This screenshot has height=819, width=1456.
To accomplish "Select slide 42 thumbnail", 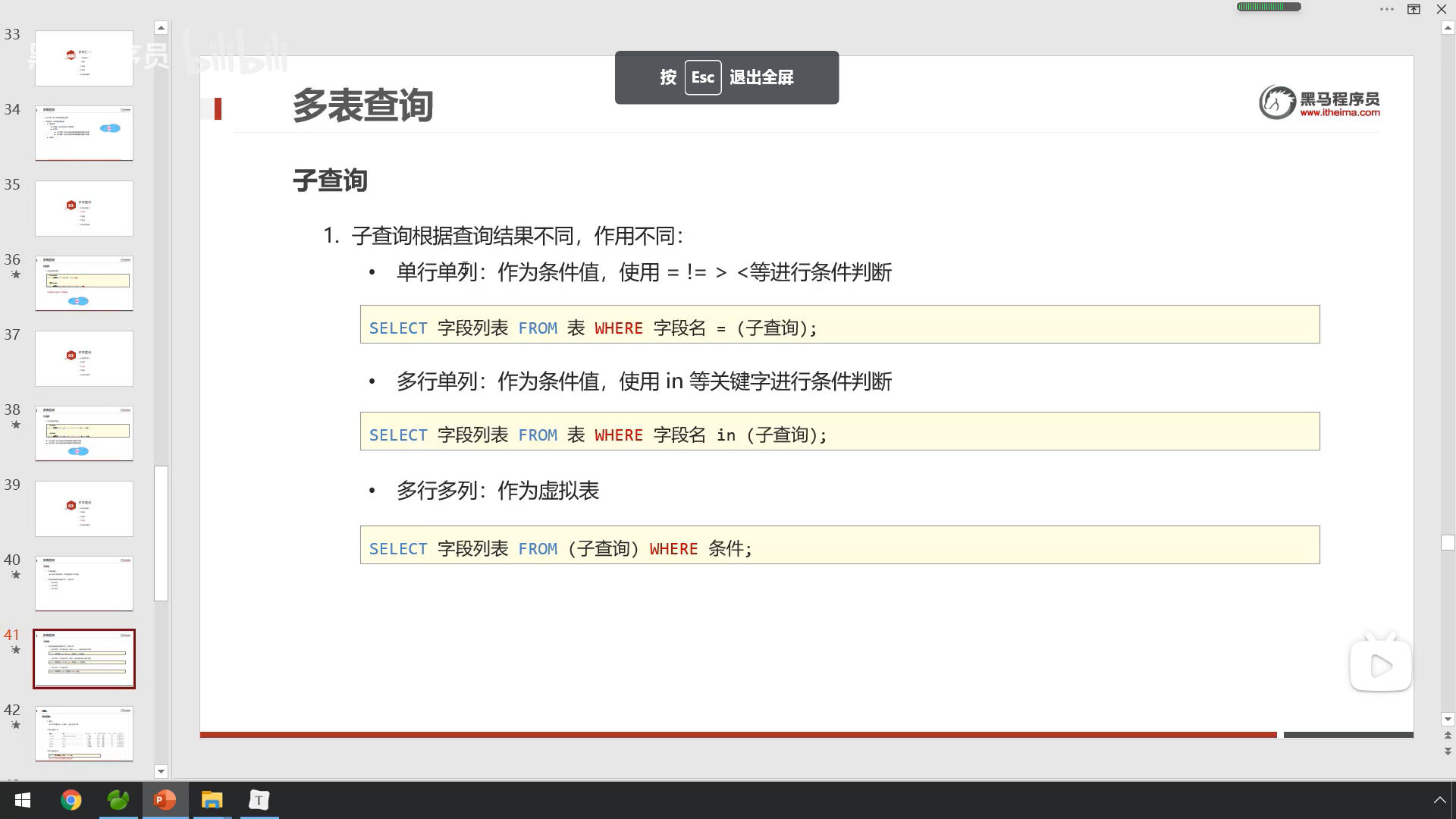I will point(84,733).
